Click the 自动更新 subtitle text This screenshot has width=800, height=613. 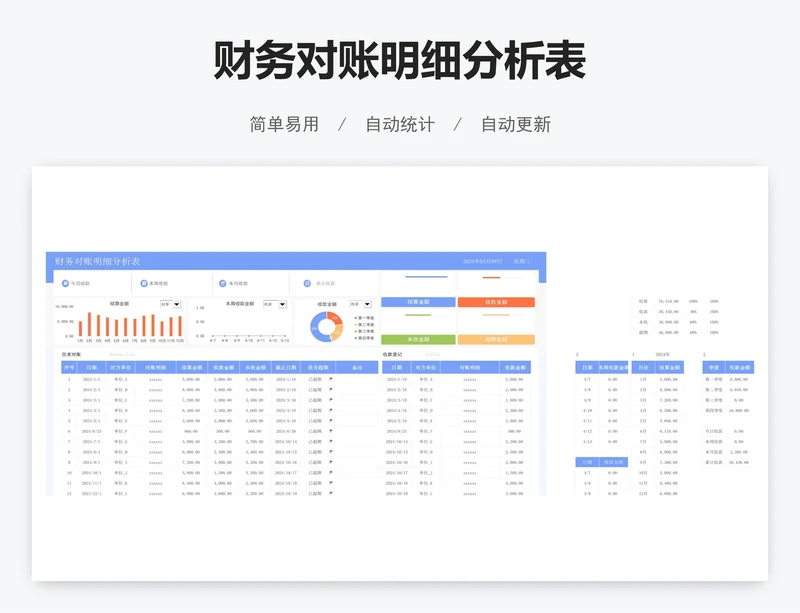click(x=516, y=125)
